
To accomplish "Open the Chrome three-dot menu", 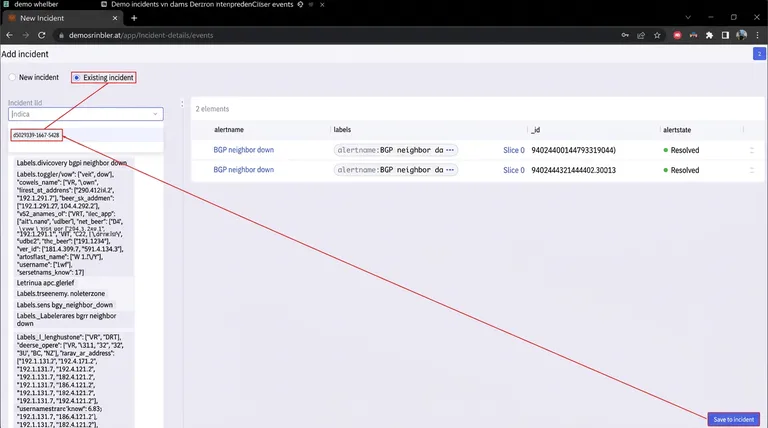I will pos(758,35).
